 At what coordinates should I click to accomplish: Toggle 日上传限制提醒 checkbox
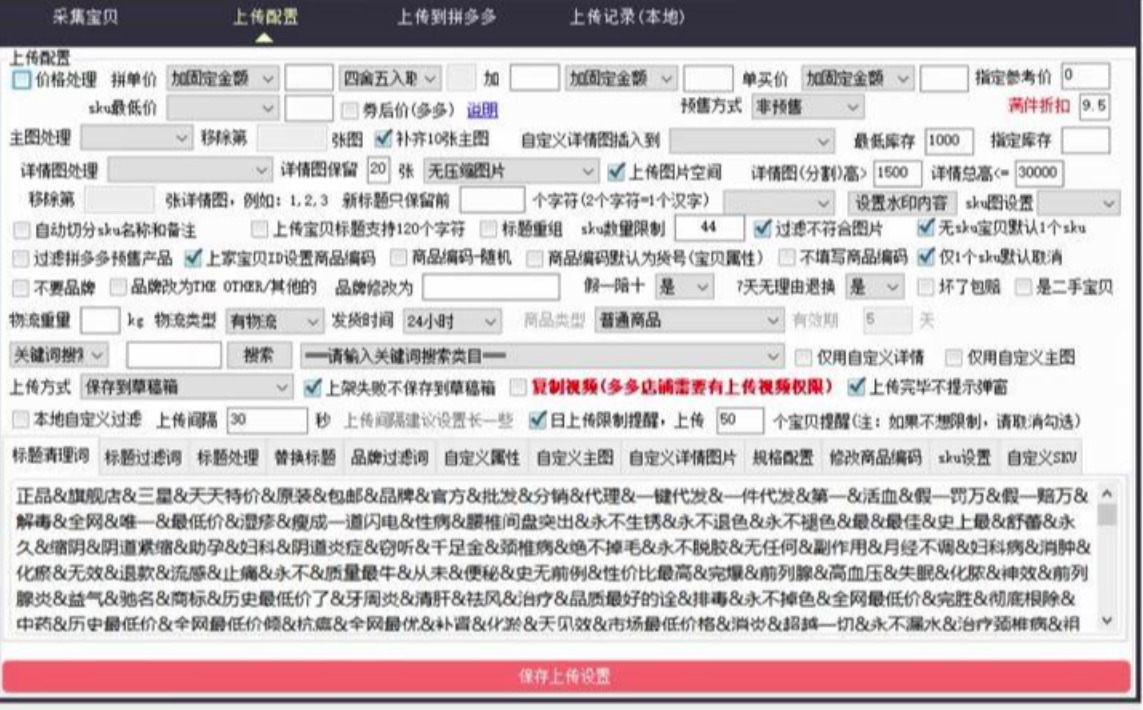(x=537, y=419)
